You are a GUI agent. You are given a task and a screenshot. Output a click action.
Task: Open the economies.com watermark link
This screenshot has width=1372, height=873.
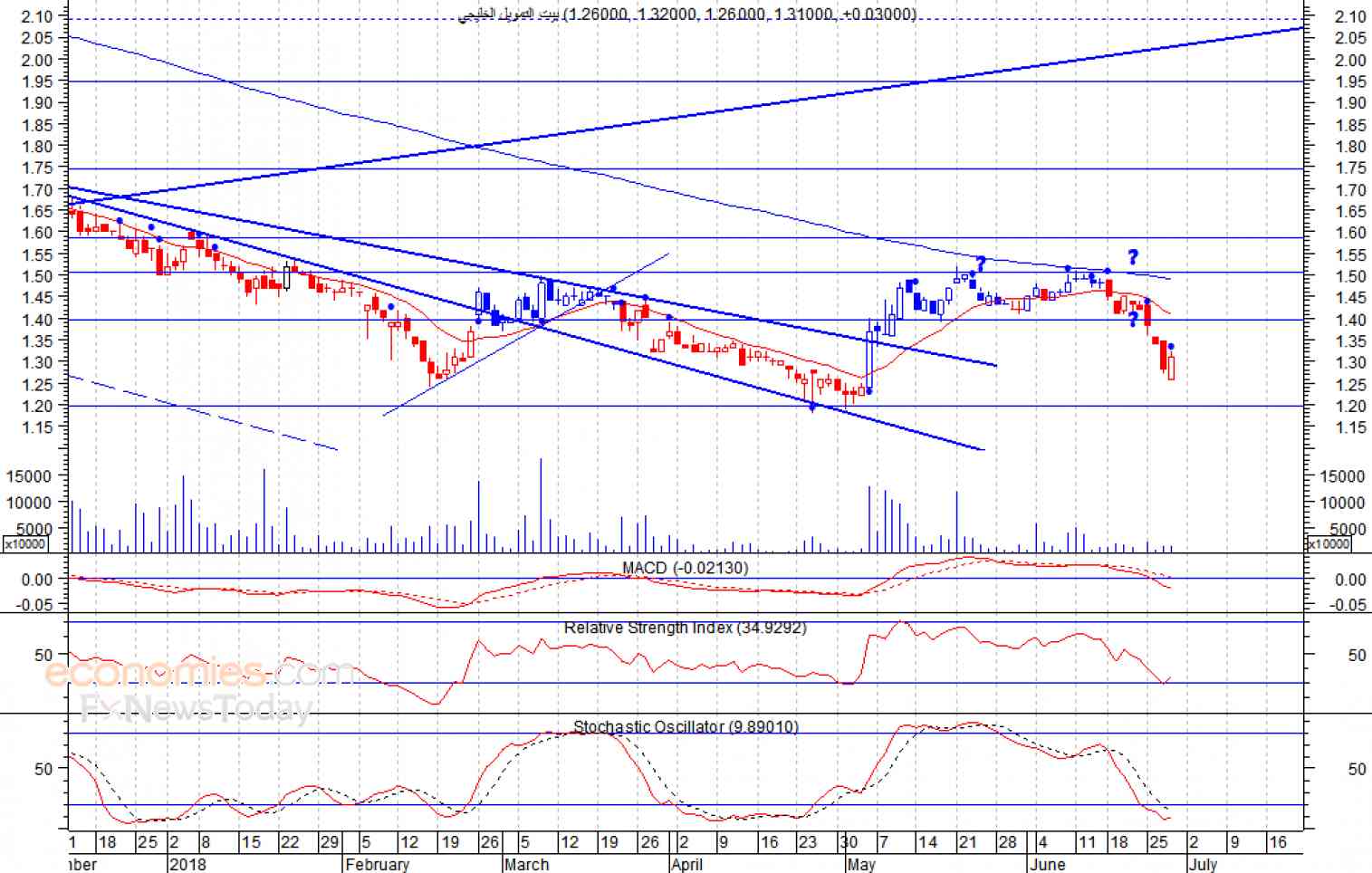tap(199, 673)
